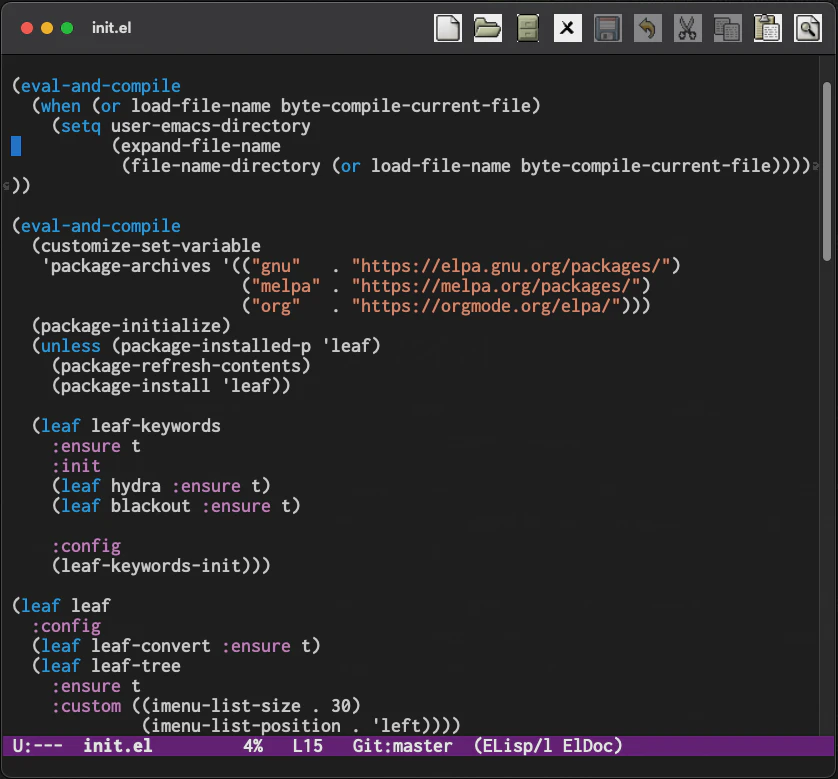Open directory (Dired) cabinet icon

tap(527, 28)
